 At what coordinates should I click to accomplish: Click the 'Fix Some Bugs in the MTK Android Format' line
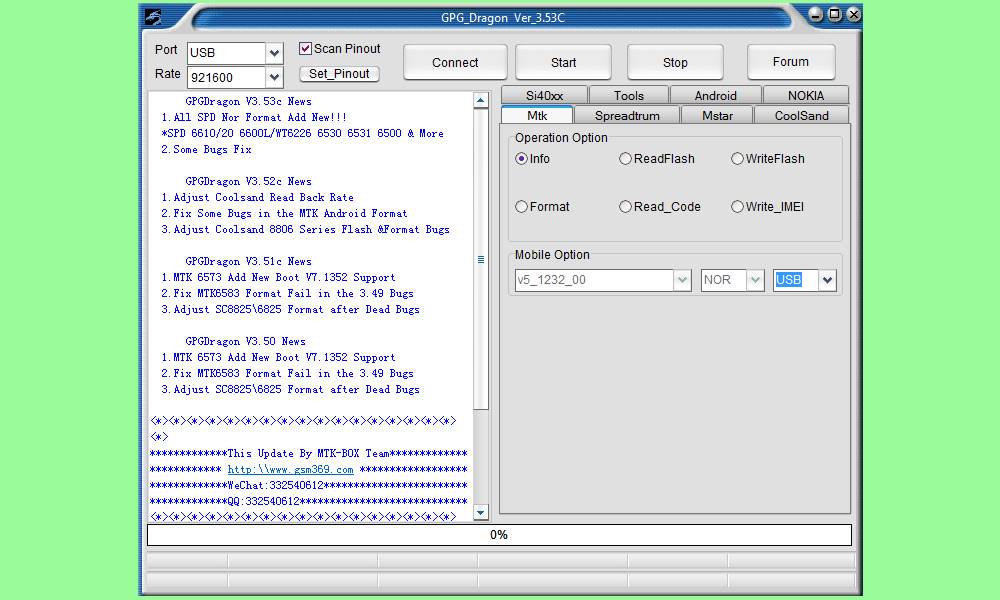pos(284,214)
